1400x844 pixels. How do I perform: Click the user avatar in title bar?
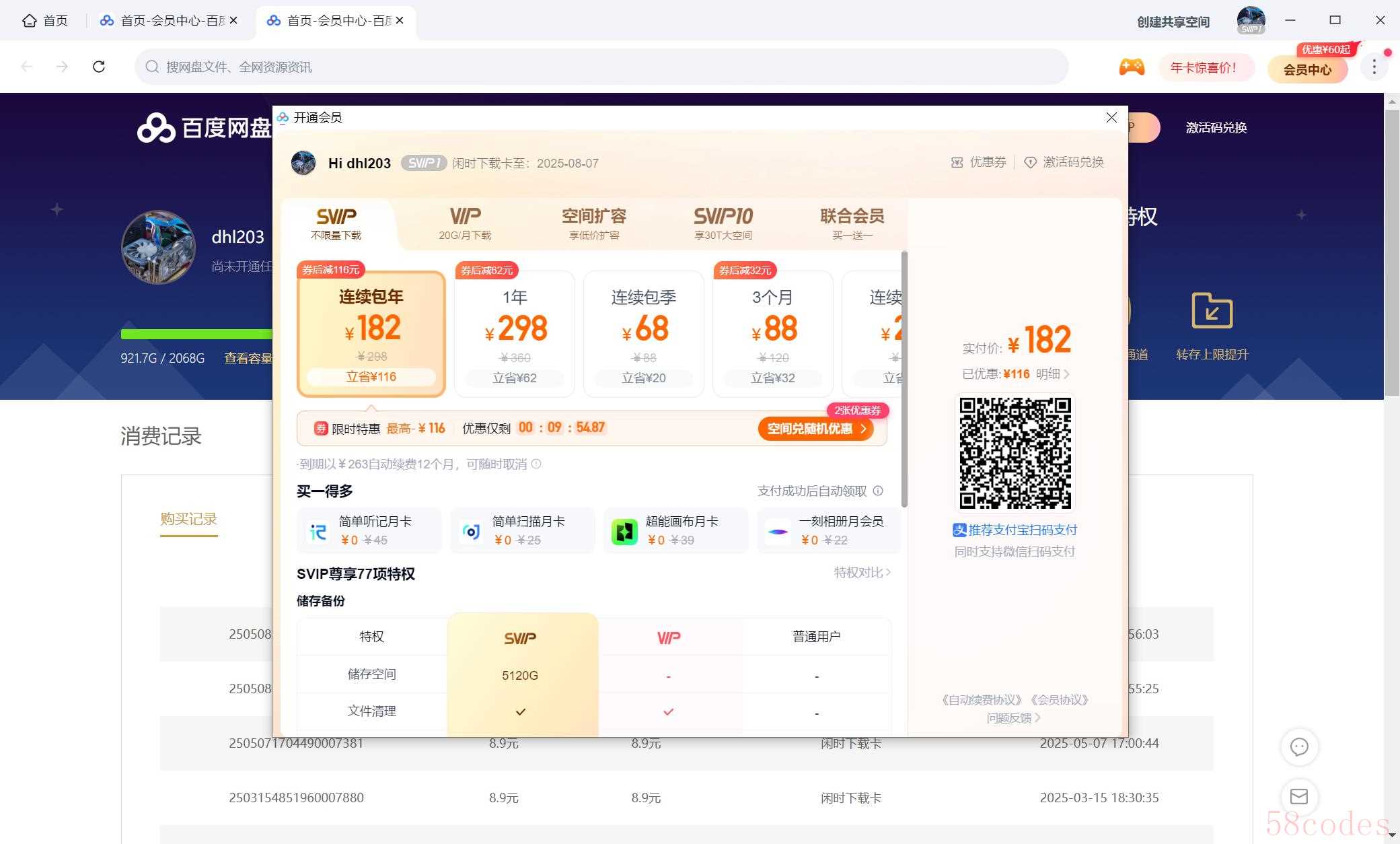tap(1251, 20)
